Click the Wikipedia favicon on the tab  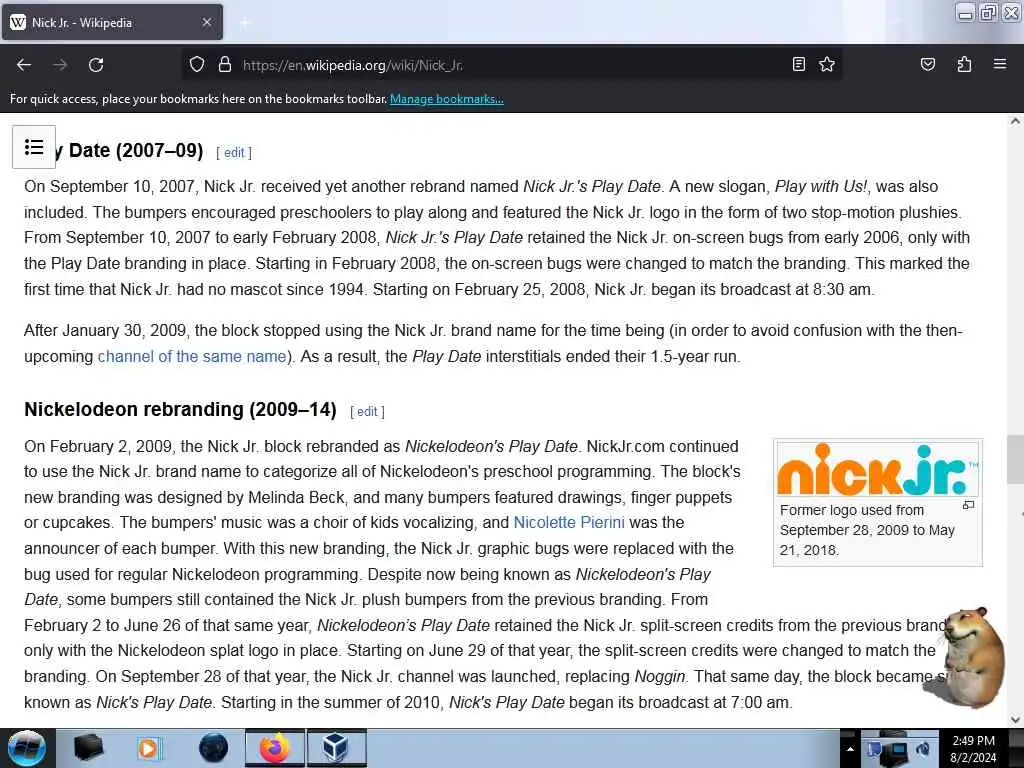click(18, 22)
